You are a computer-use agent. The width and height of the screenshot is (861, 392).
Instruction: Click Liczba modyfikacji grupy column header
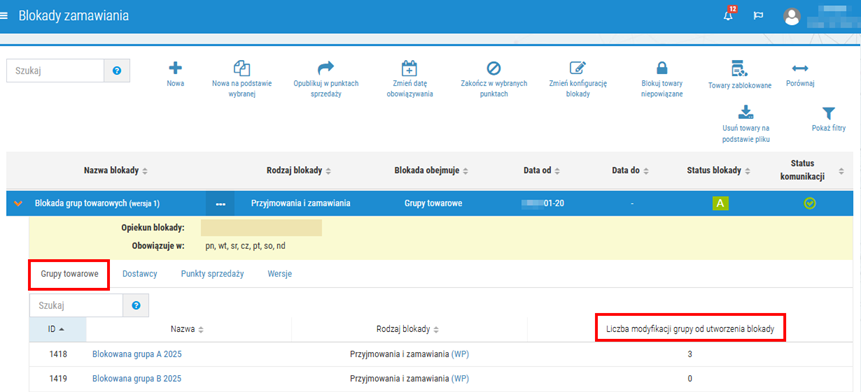click(x=691, y=329)
